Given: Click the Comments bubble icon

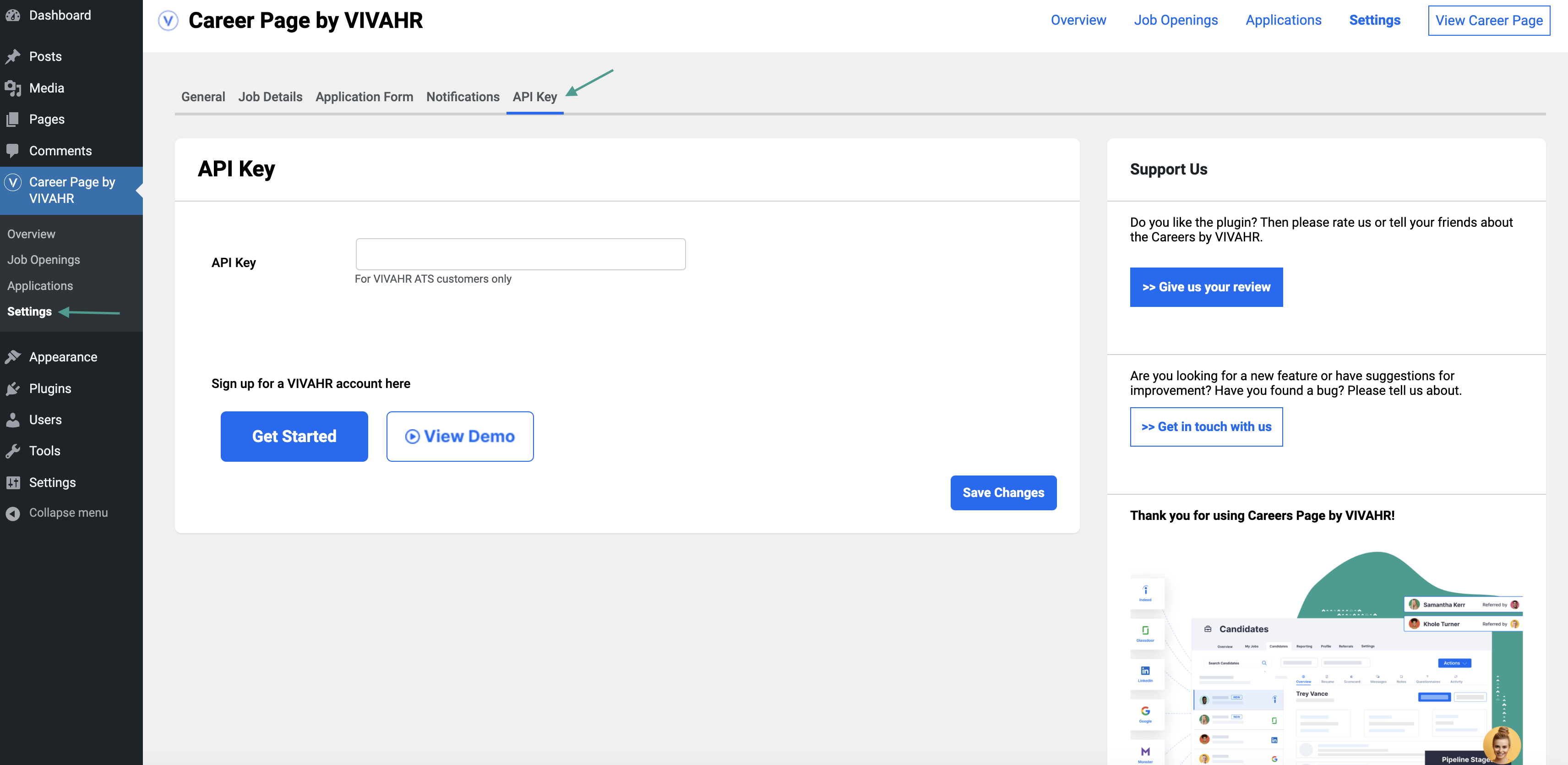Looking at the screenshot, I should click(13, 151).
